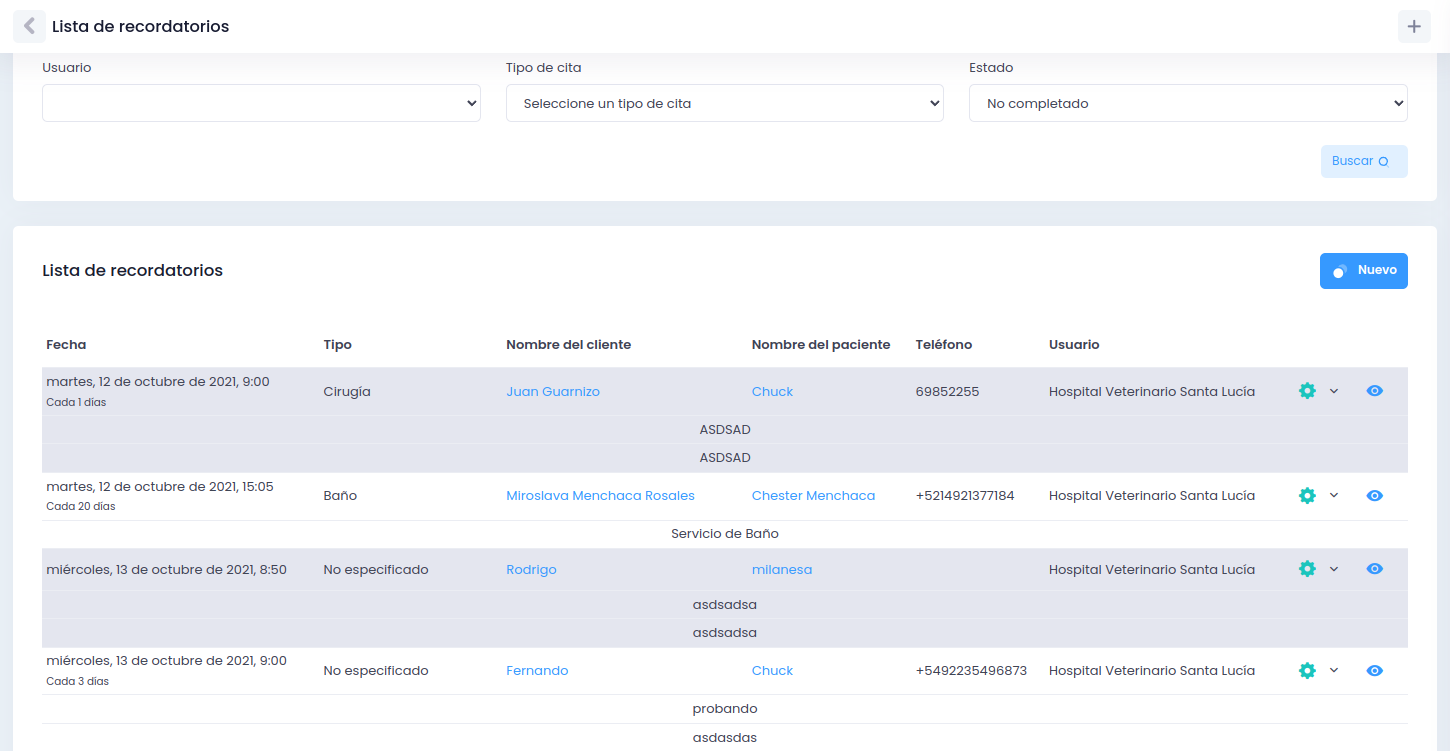Open client link Juan Guarnizo

coord(553,392)
